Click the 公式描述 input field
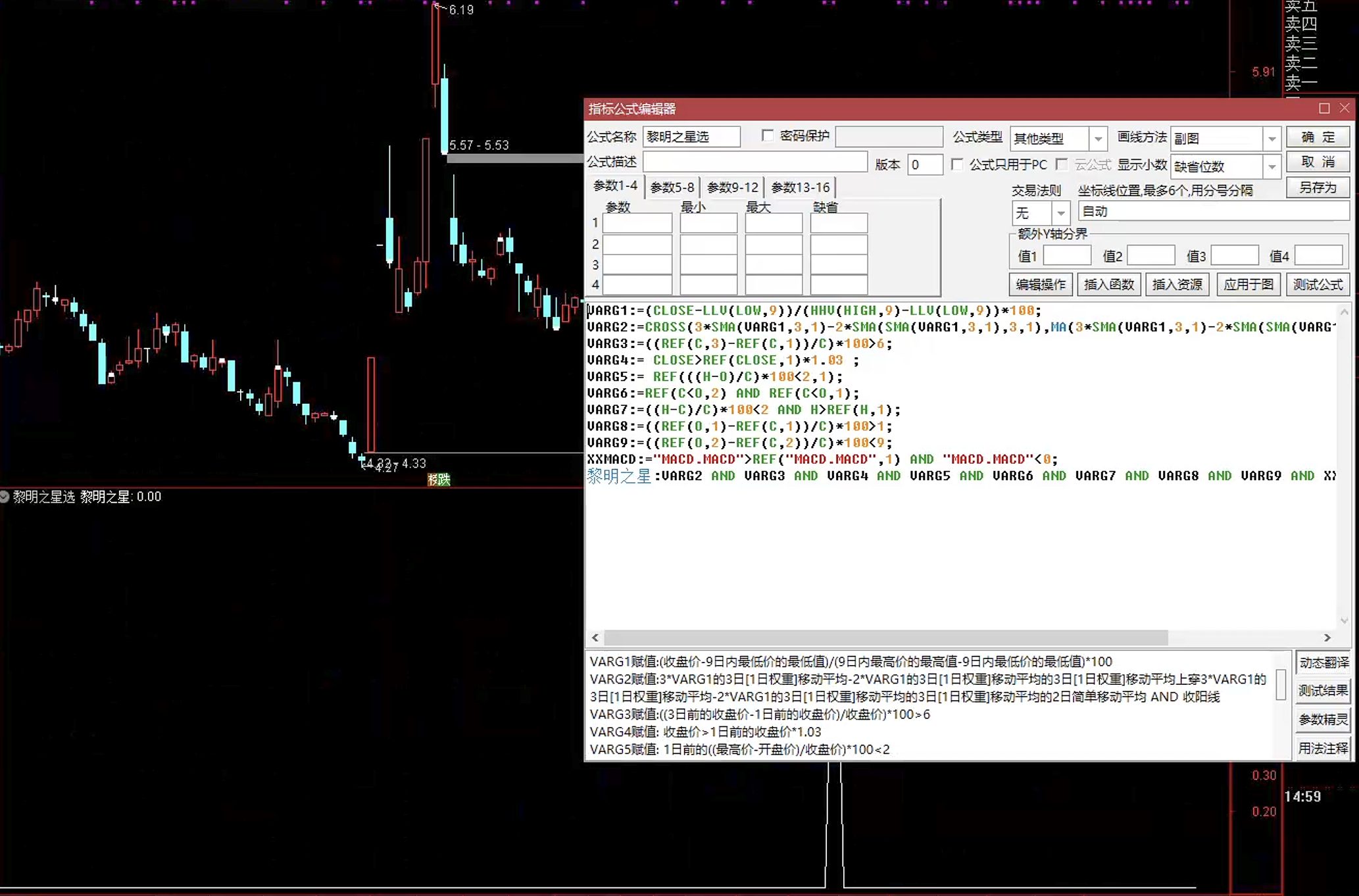 [754, 162]
